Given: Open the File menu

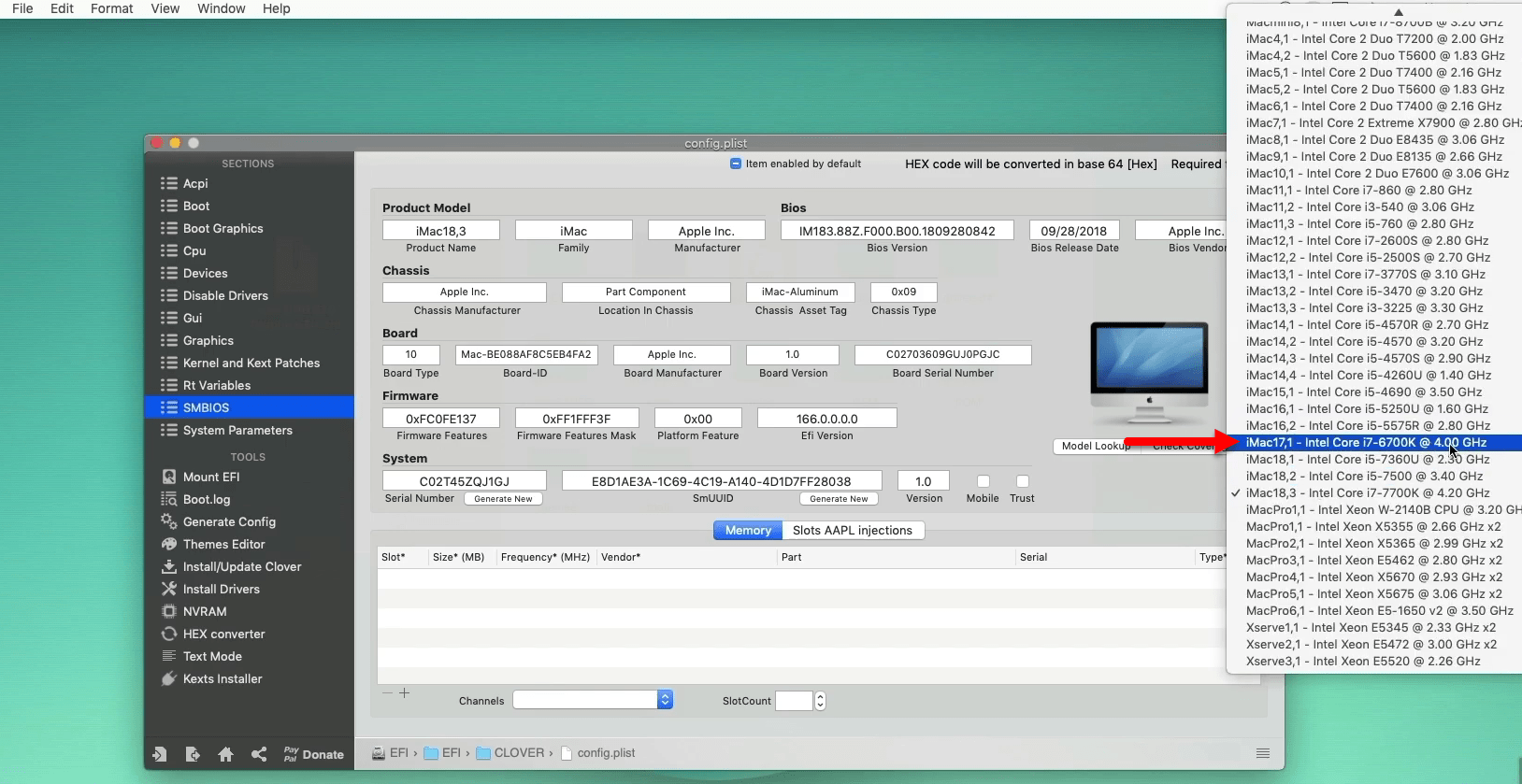Looking at the screenshot, I should [x=22, y=8].
